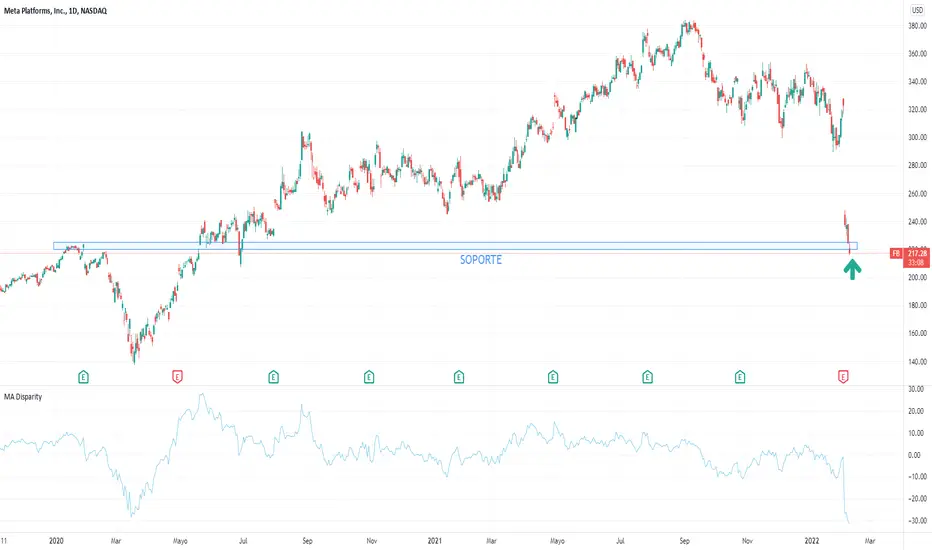Select the SOPORTE text annotation

pyautogui.click(x=481, y=260)
